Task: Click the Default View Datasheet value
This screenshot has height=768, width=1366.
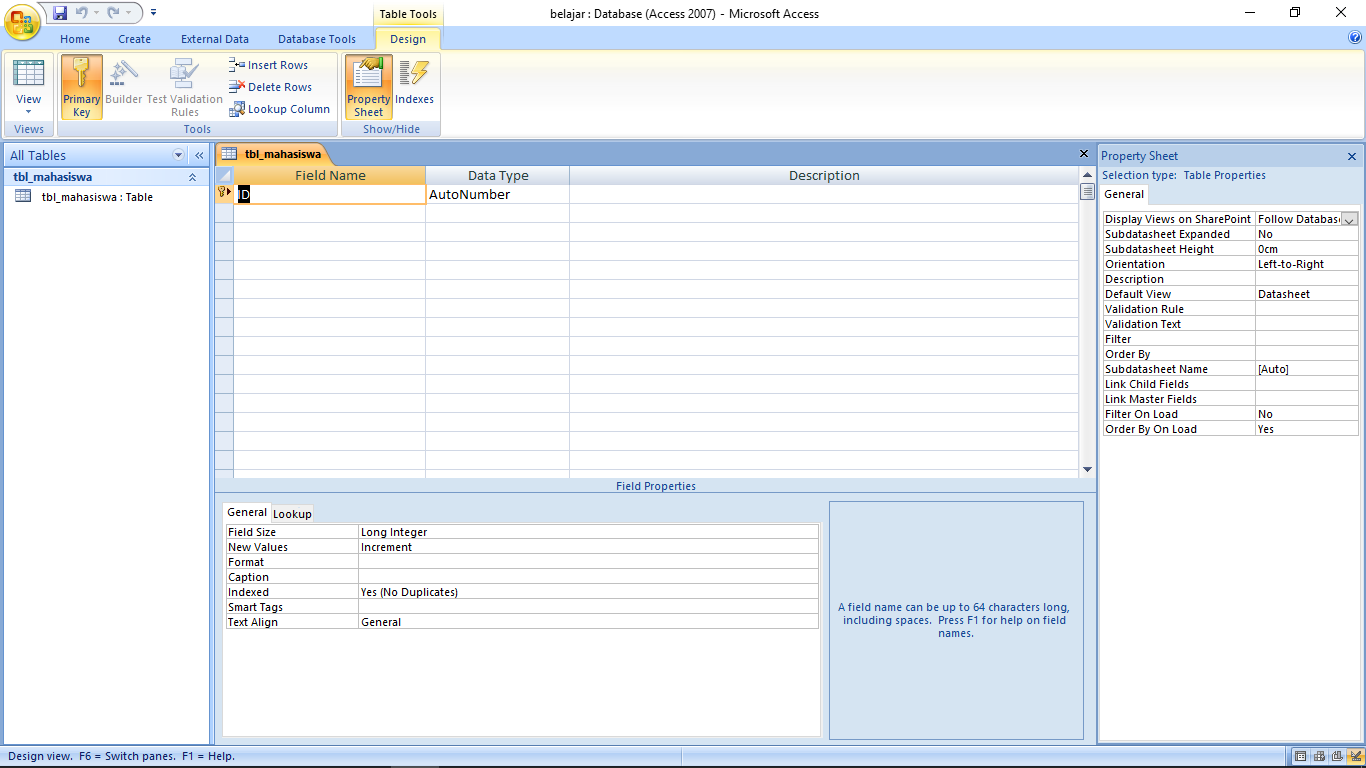Action: click(x=1307, y=294)
